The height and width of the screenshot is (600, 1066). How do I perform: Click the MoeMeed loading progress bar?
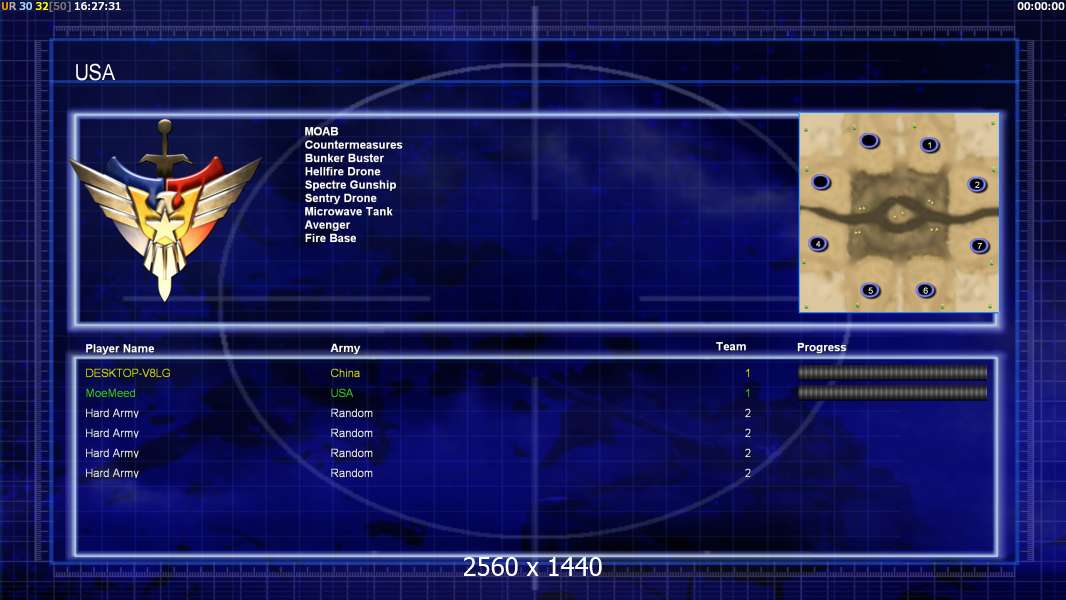tap(892, 393)
